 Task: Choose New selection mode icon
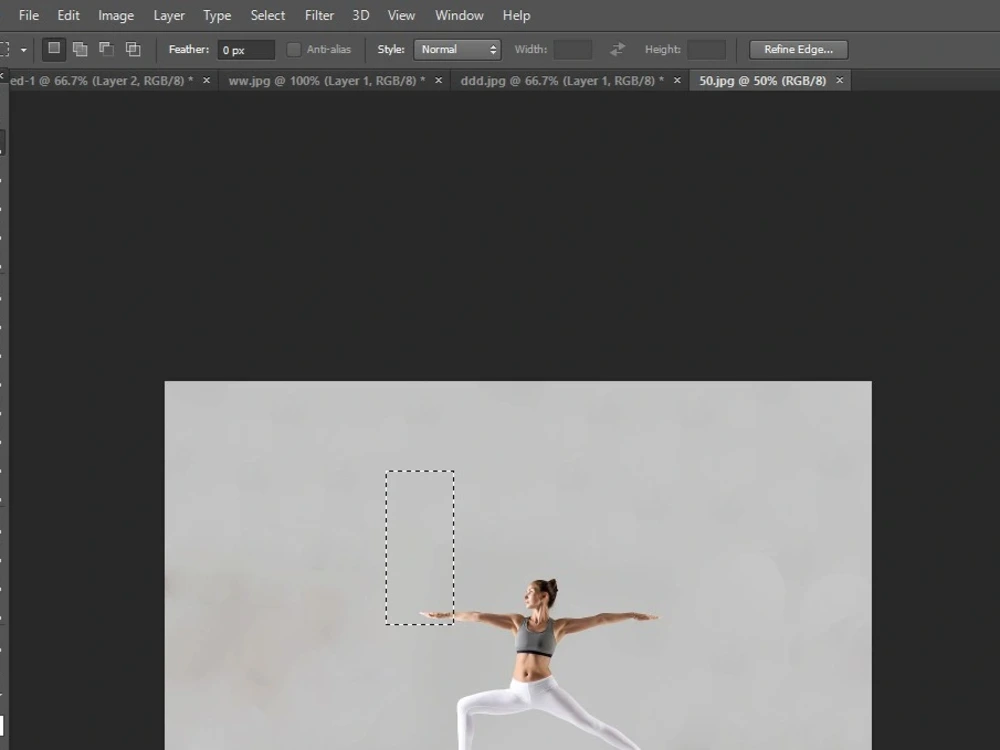pos(54,49)
